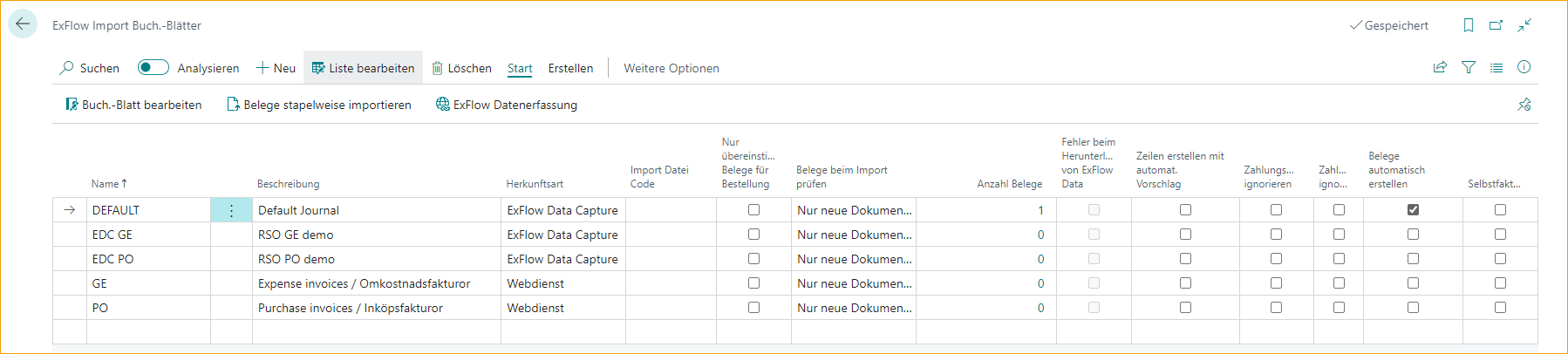This screenshot has width=1568, height=354.
Task: Go back with the arrow button
Action: [x=23, y=24]
